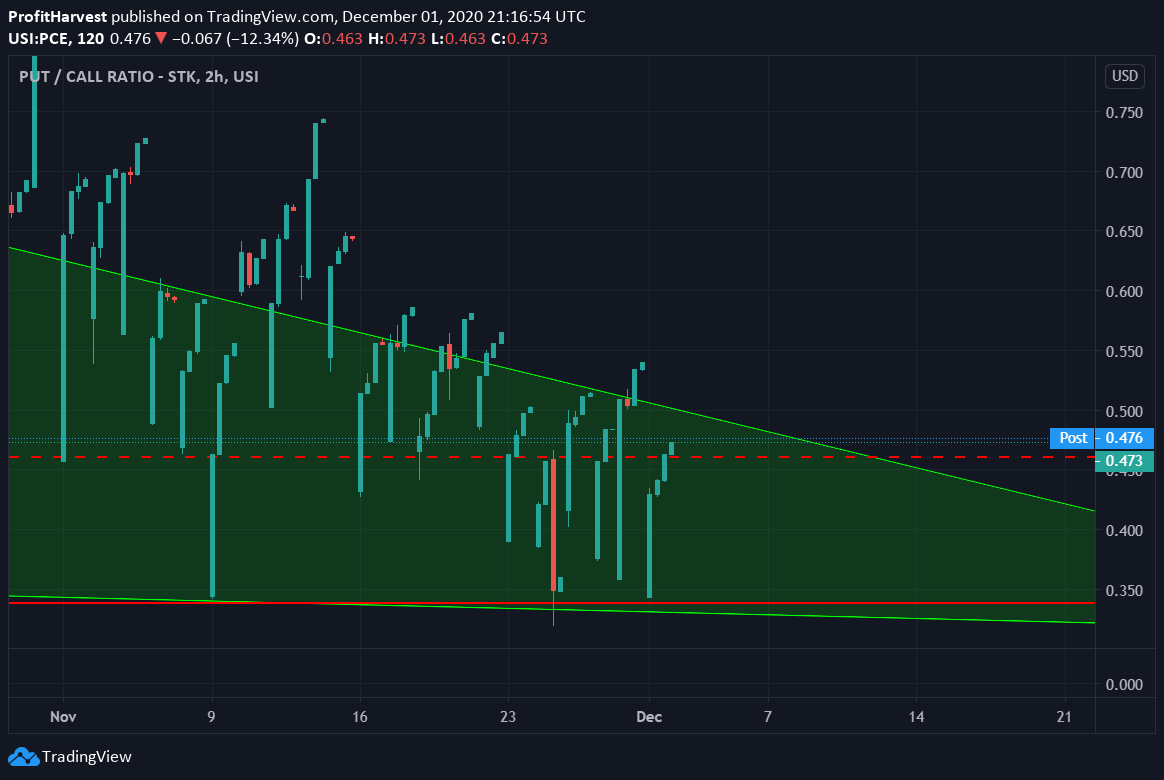
Task: Click the PUT / CALL RATIO chart title
Action: (138, 76)
